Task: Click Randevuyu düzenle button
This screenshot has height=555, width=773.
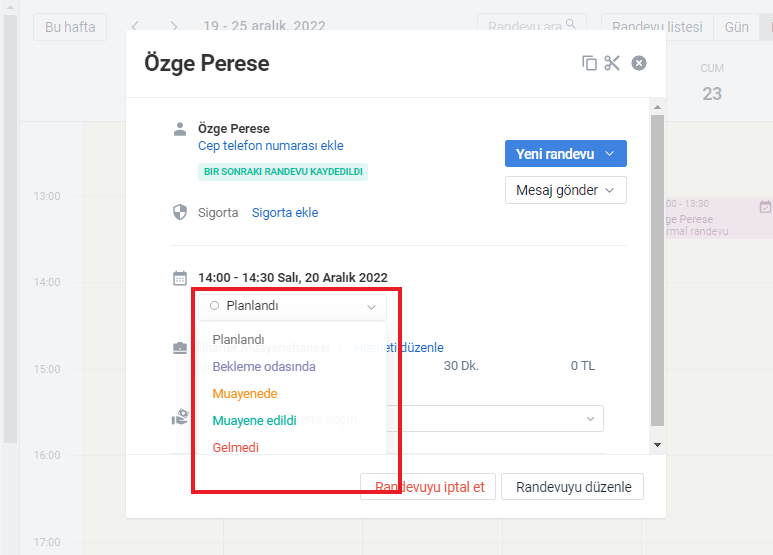Action: 573,487
